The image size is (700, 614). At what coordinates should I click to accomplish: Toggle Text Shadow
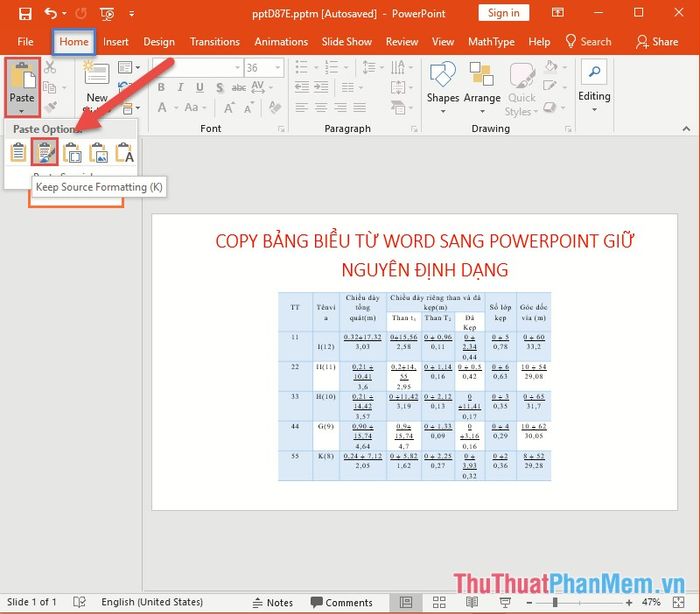pos(219,87)
